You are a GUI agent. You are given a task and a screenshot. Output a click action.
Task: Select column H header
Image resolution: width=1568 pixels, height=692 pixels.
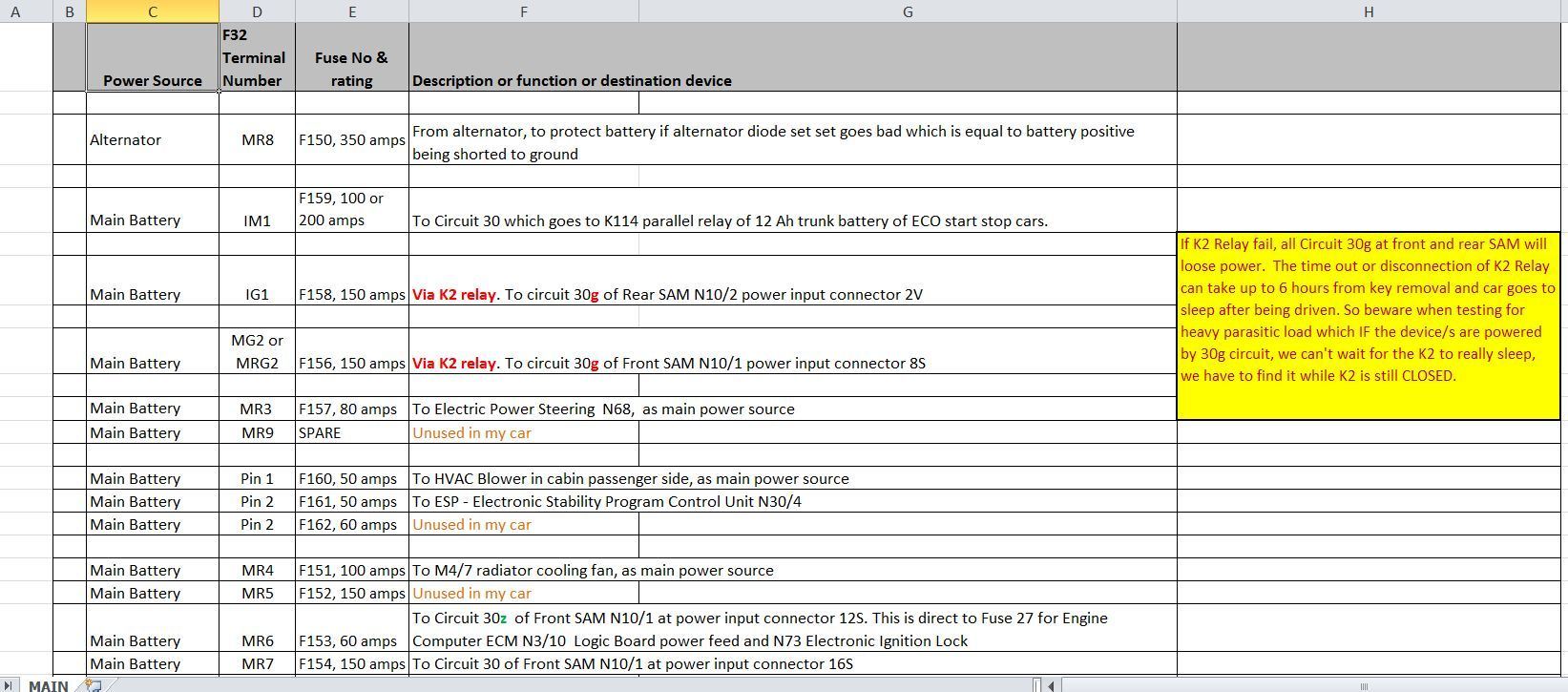(1369, 11)
